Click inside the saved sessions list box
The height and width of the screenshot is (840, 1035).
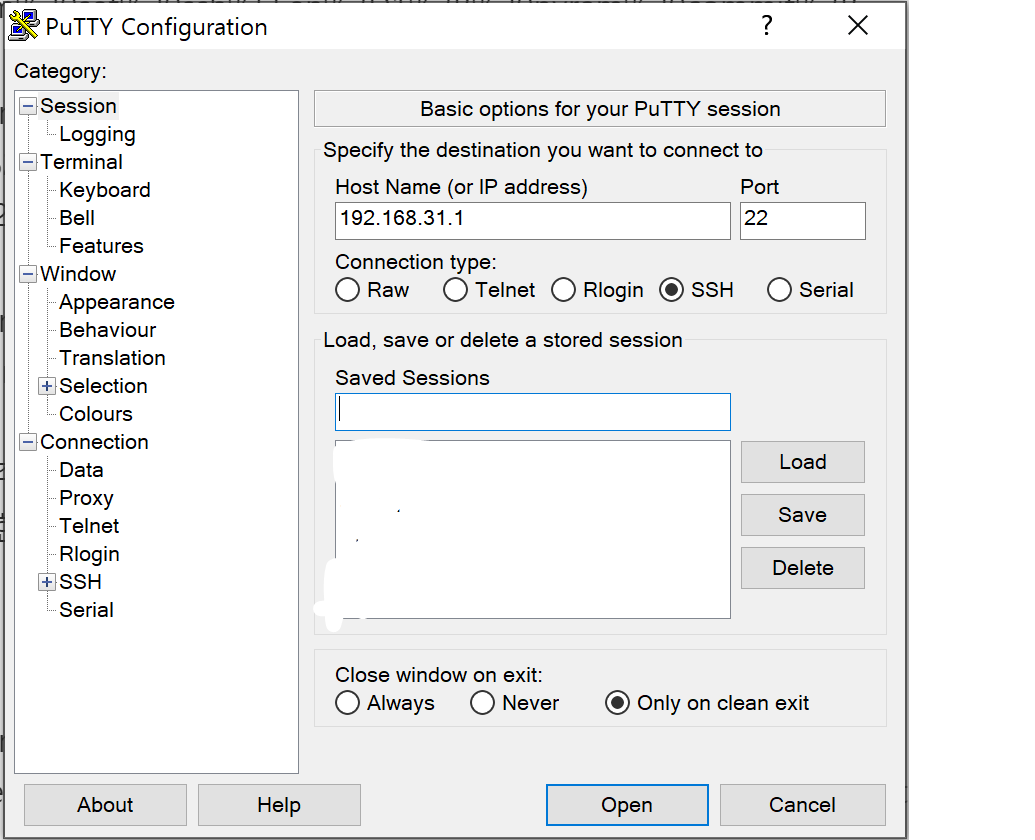533,529
